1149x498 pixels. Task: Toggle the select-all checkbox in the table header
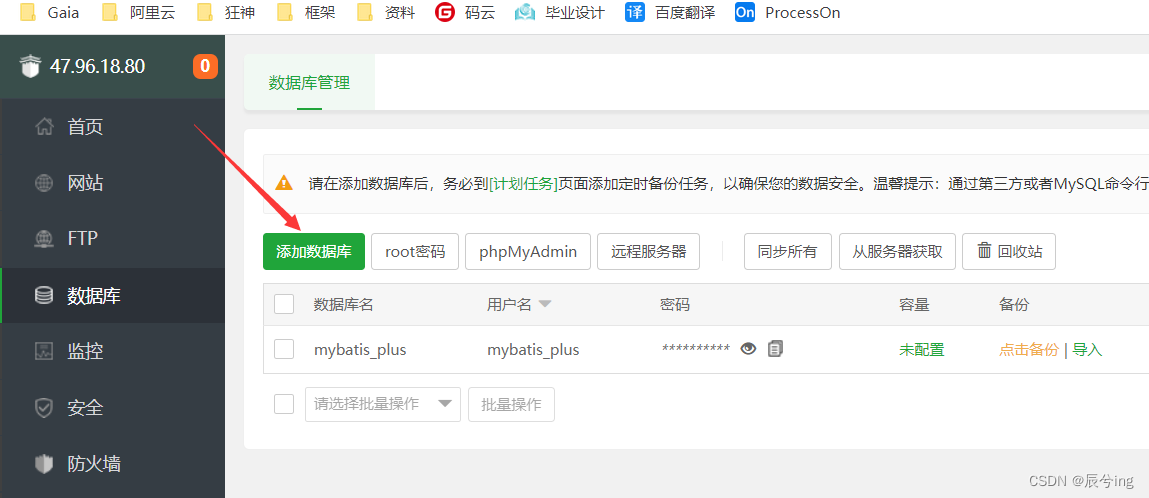284,304
